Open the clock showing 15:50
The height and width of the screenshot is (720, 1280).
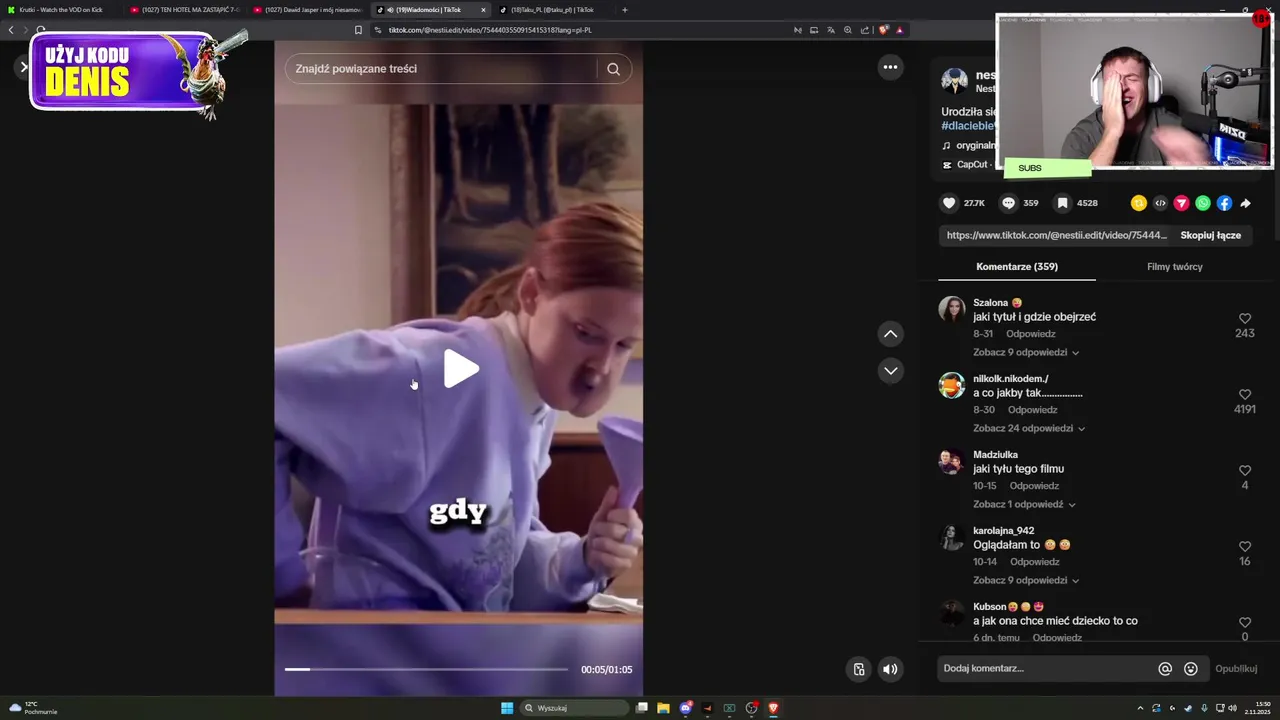(1258, 708)
